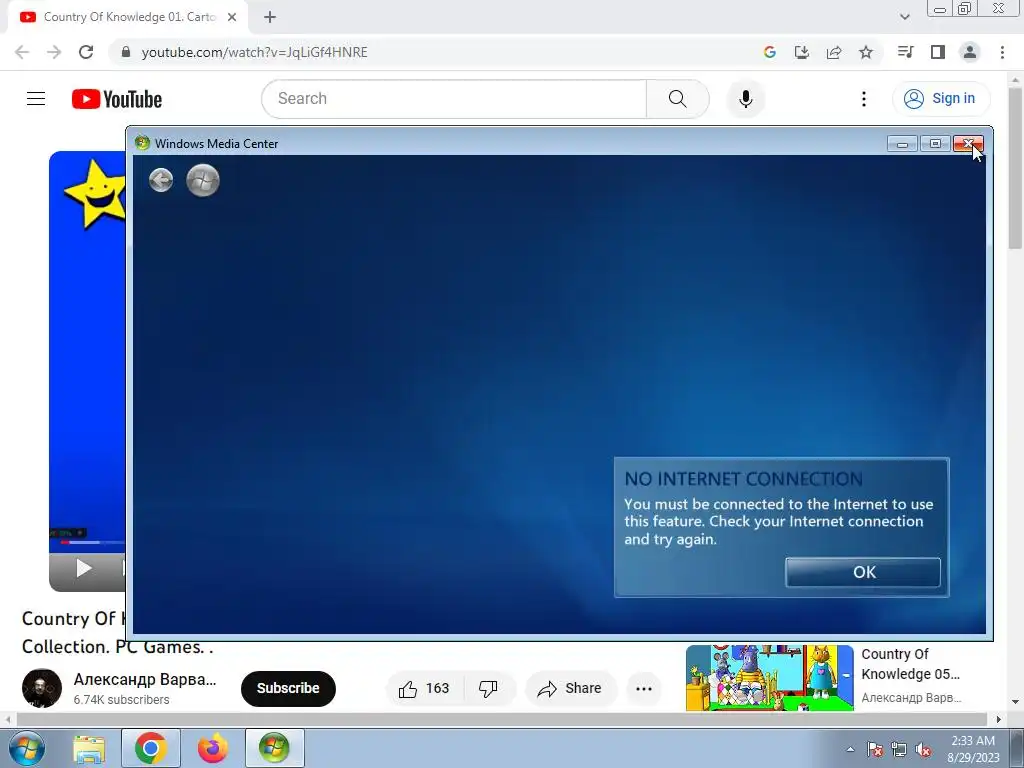Click the Country Of Knowledge 05 title
Screen dimensions: 1024x768
point(910,664)
